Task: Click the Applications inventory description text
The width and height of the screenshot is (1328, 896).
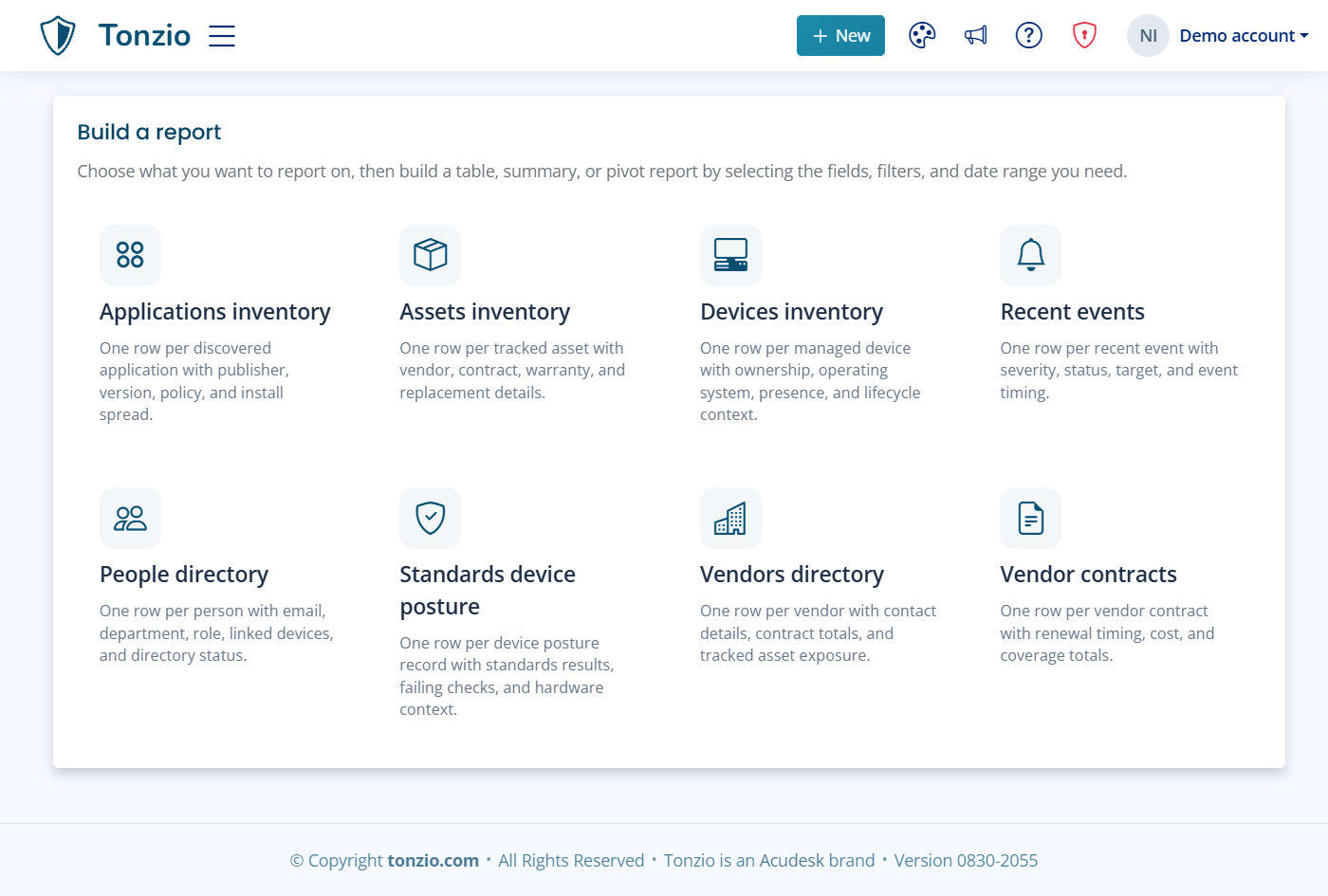Action: coord(194,381)
